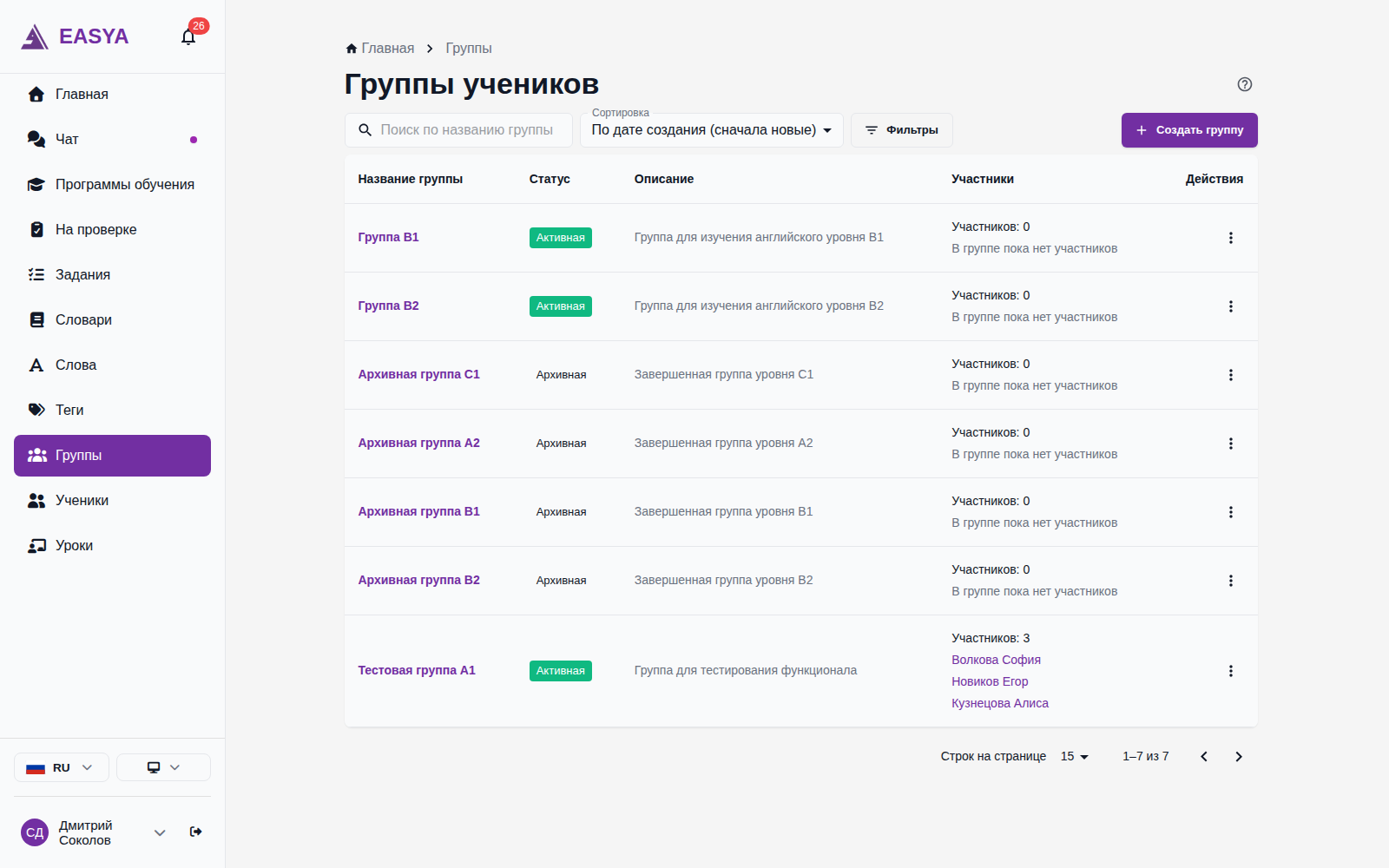1389x868 pixels.
Task: Go to next page of groups
Action: coord(1239,757)
